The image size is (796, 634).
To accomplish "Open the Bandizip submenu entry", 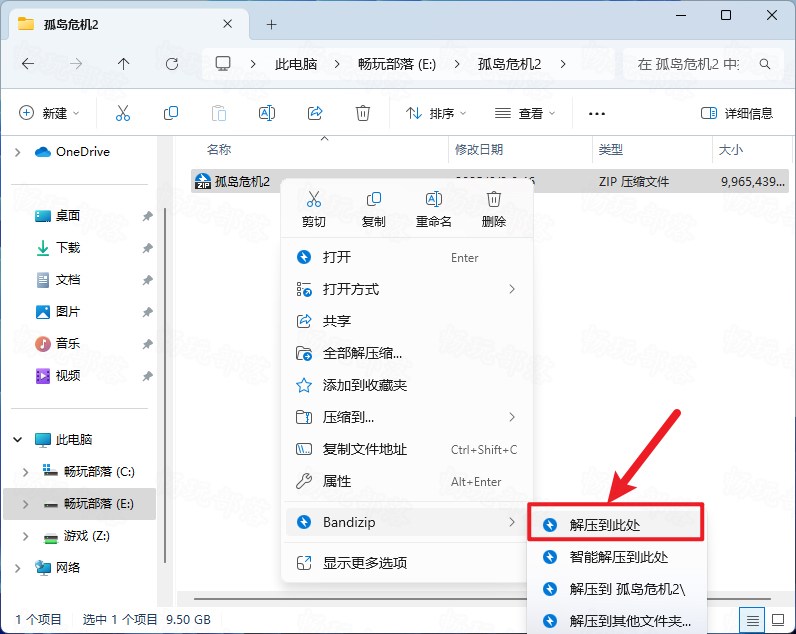I will pyautogui.click(x=407, y=522).
